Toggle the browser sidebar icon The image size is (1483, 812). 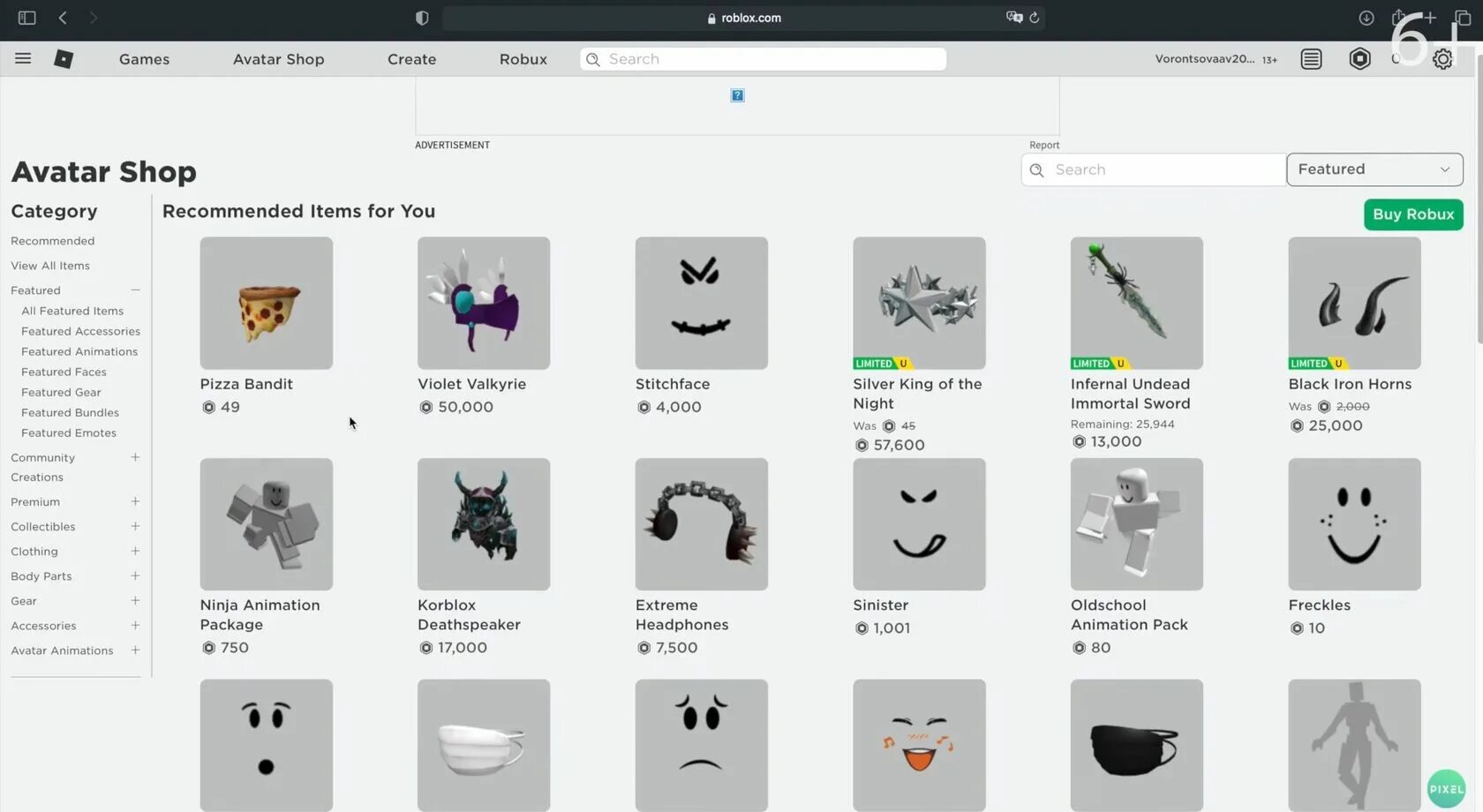pyautogui.click(x=26, y=18)
